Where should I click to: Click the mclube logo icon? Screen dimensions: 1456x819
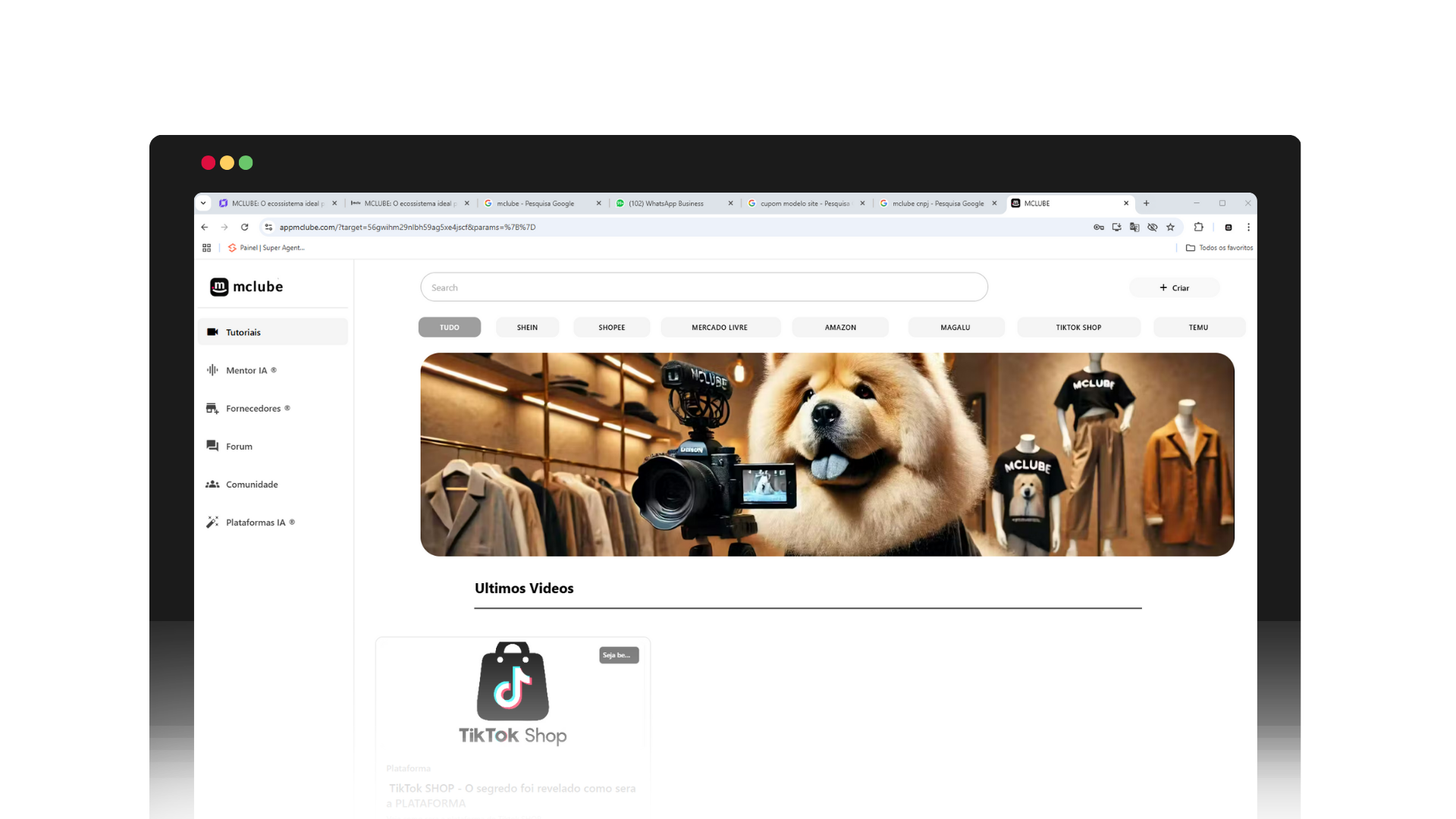[x=219, y=287]
